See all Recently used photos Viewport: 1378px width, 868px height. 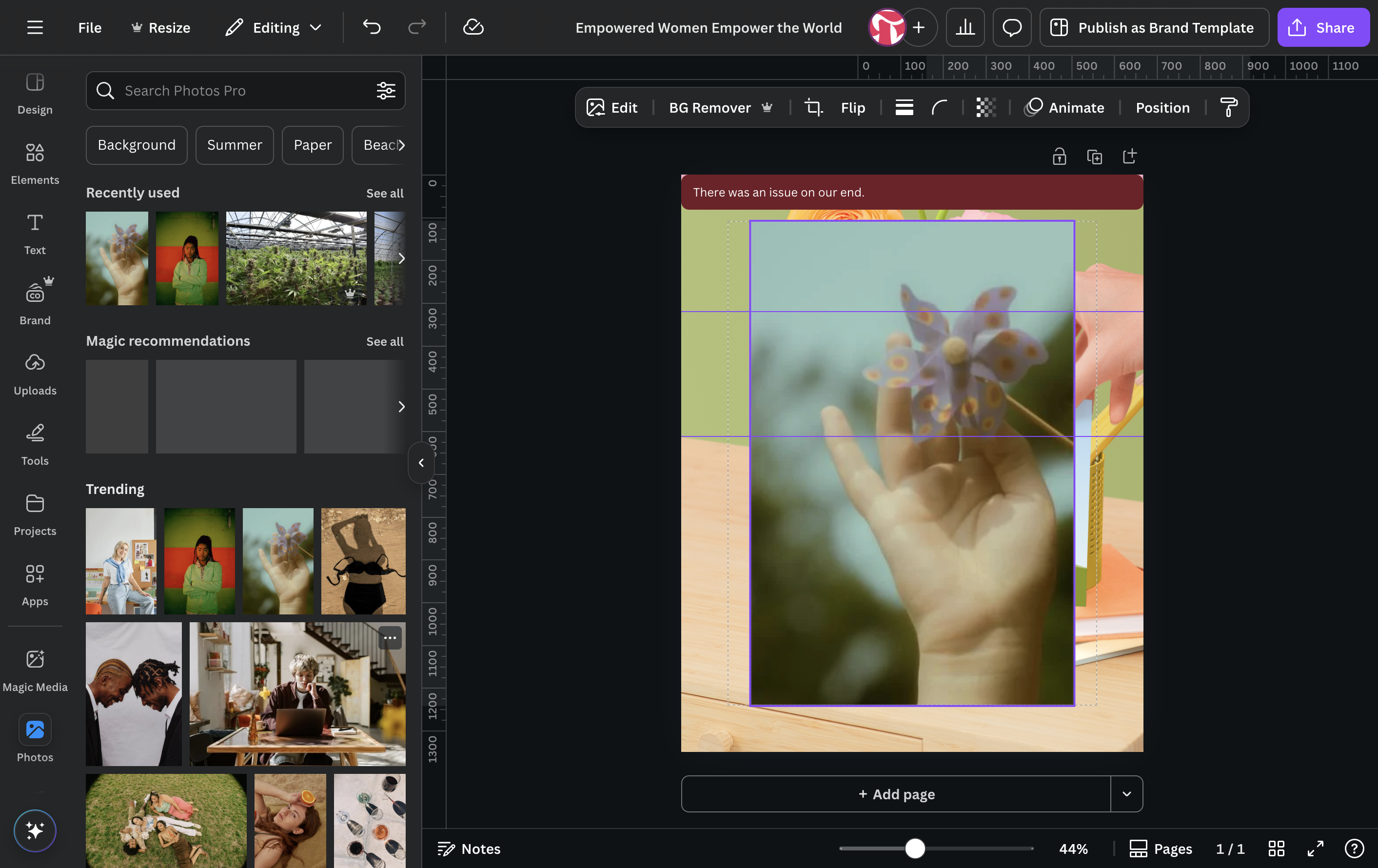click(385, 194)
